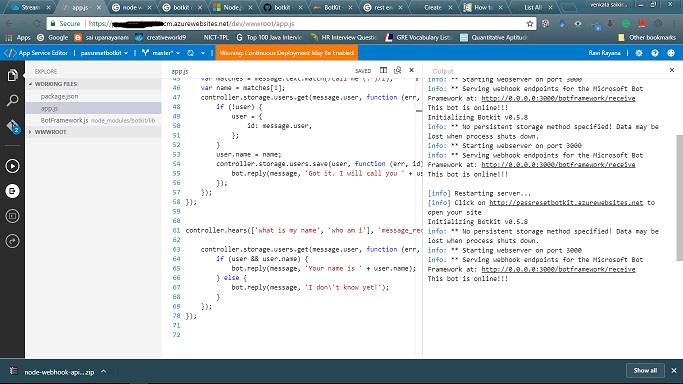The image size is (683, 384).
Task: Close the Output panel
Action: click(672, 70)
